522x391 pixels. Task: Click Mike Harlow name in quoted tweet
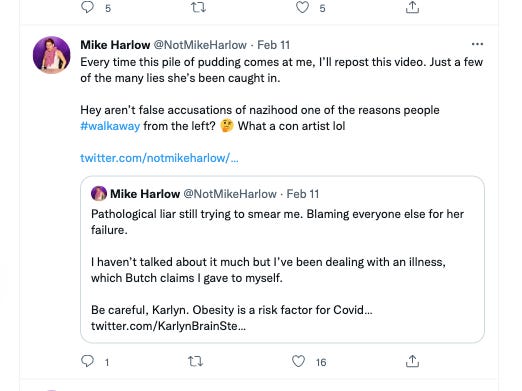pyautogui.click(x=145, y=194)
